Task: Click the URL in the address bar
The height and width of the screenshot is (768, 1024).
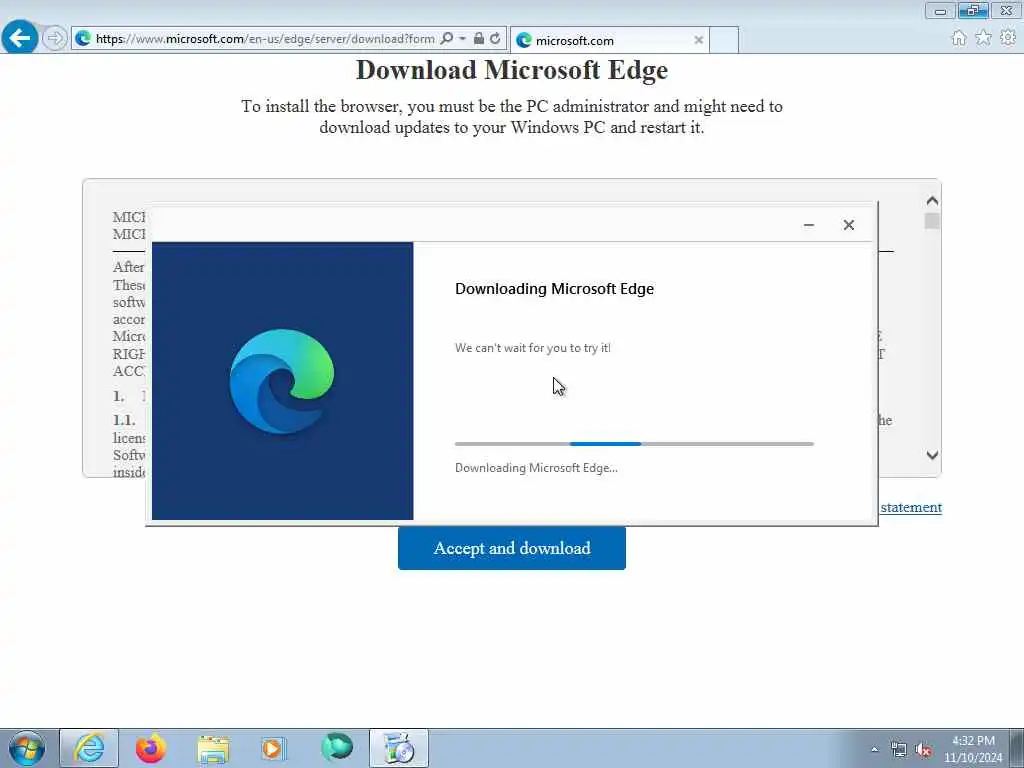Action: click(264, 39)
